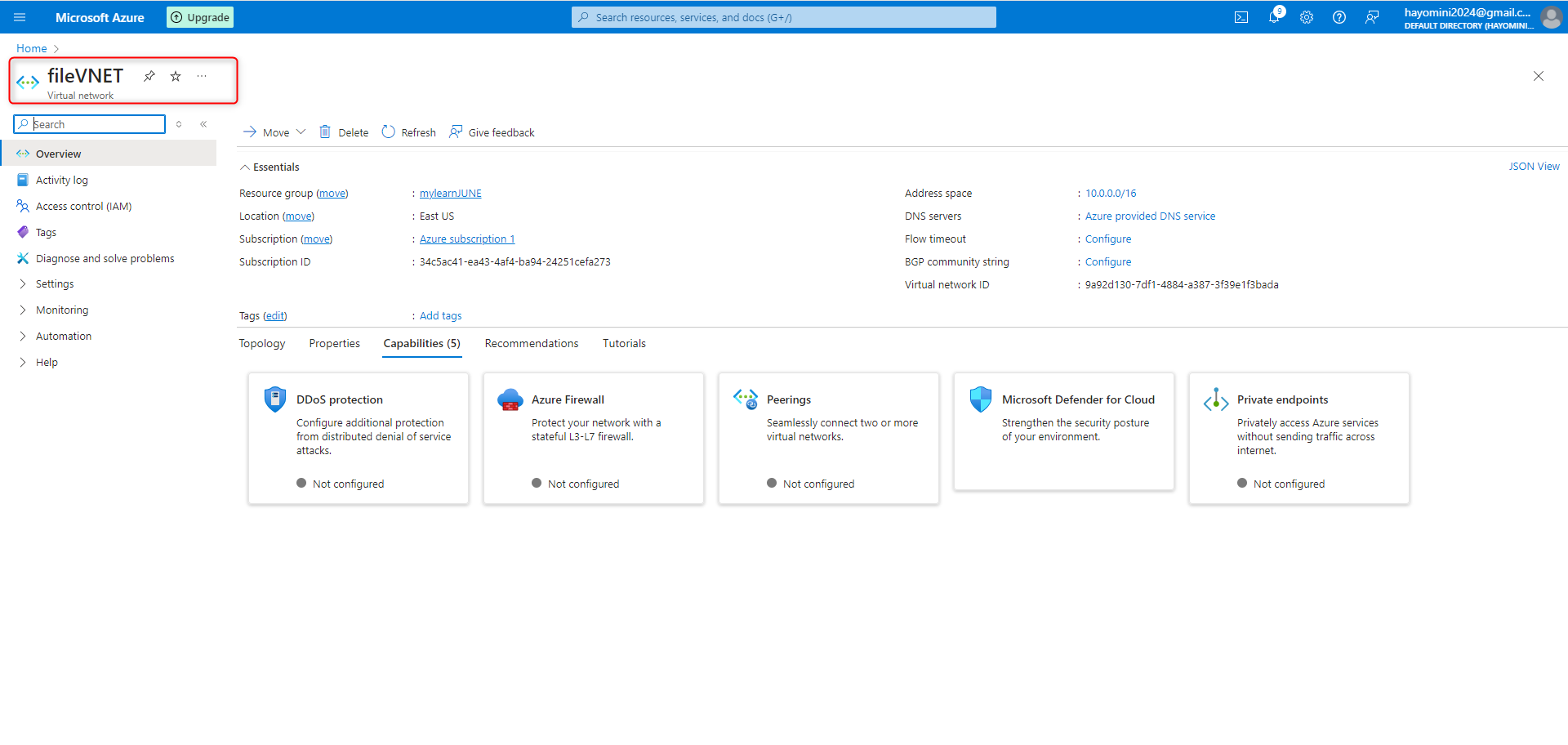Viewport: 1568px width, 745px height.
Task: Add fileVNET to favorites with the star
Action: click(176, 76)
